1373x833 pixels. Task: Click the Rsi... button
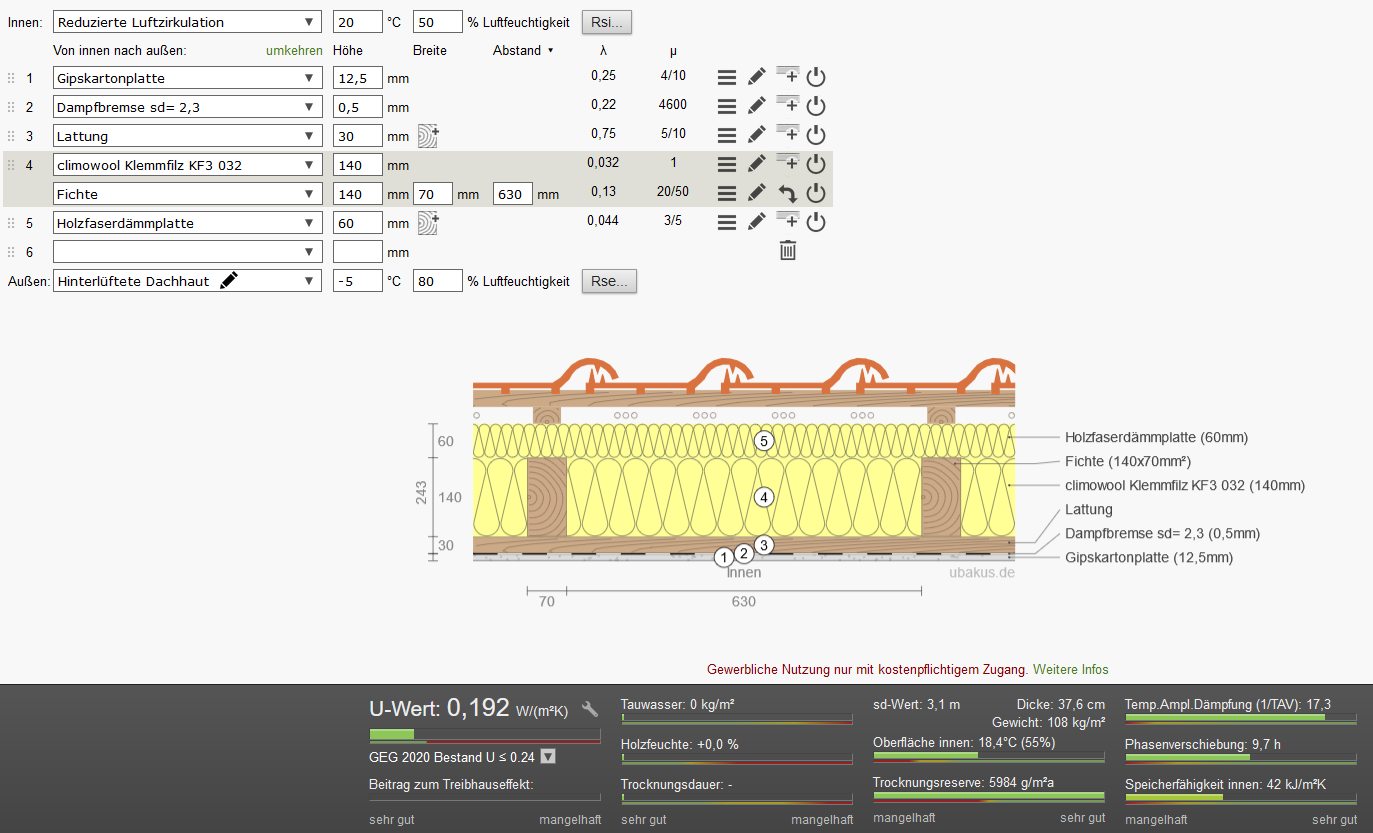607,22
